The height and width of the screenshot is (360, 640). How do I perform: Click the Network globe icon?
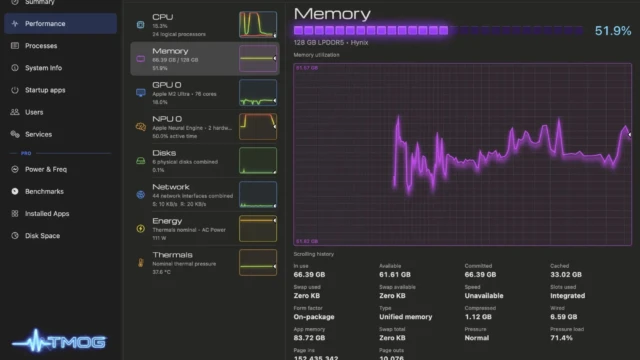click(140, 195)
